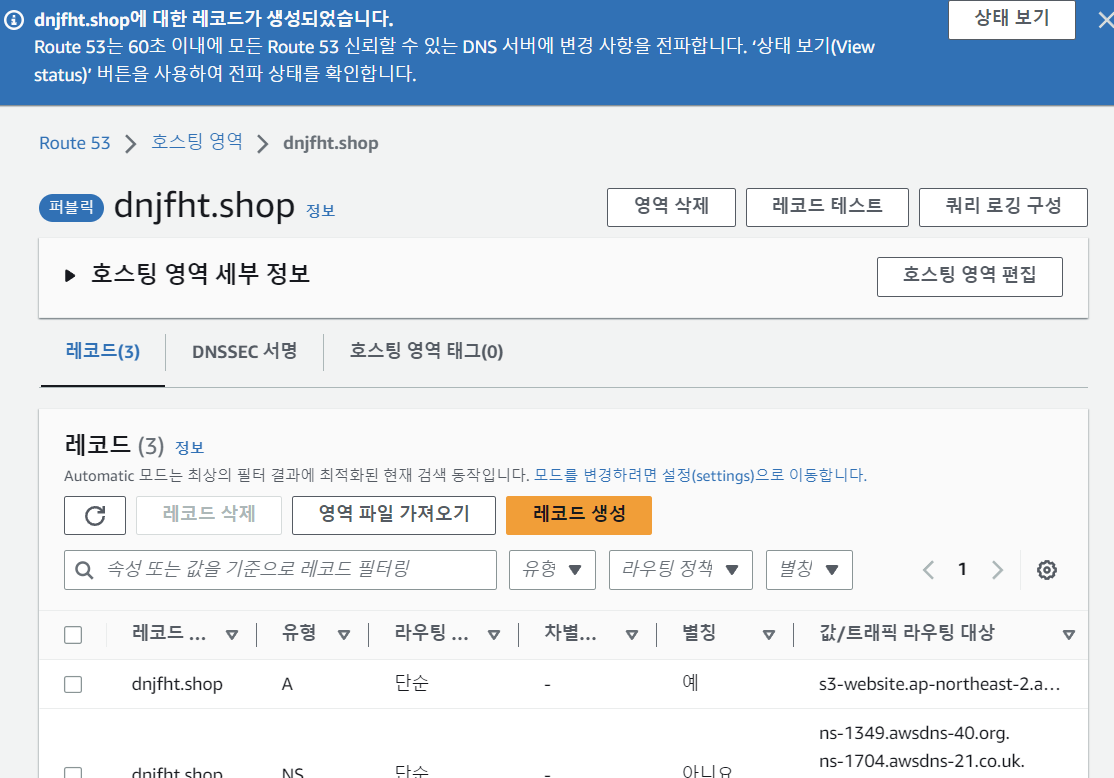Open the Route 53 breadcrumb link

click(x=75, y=144)
